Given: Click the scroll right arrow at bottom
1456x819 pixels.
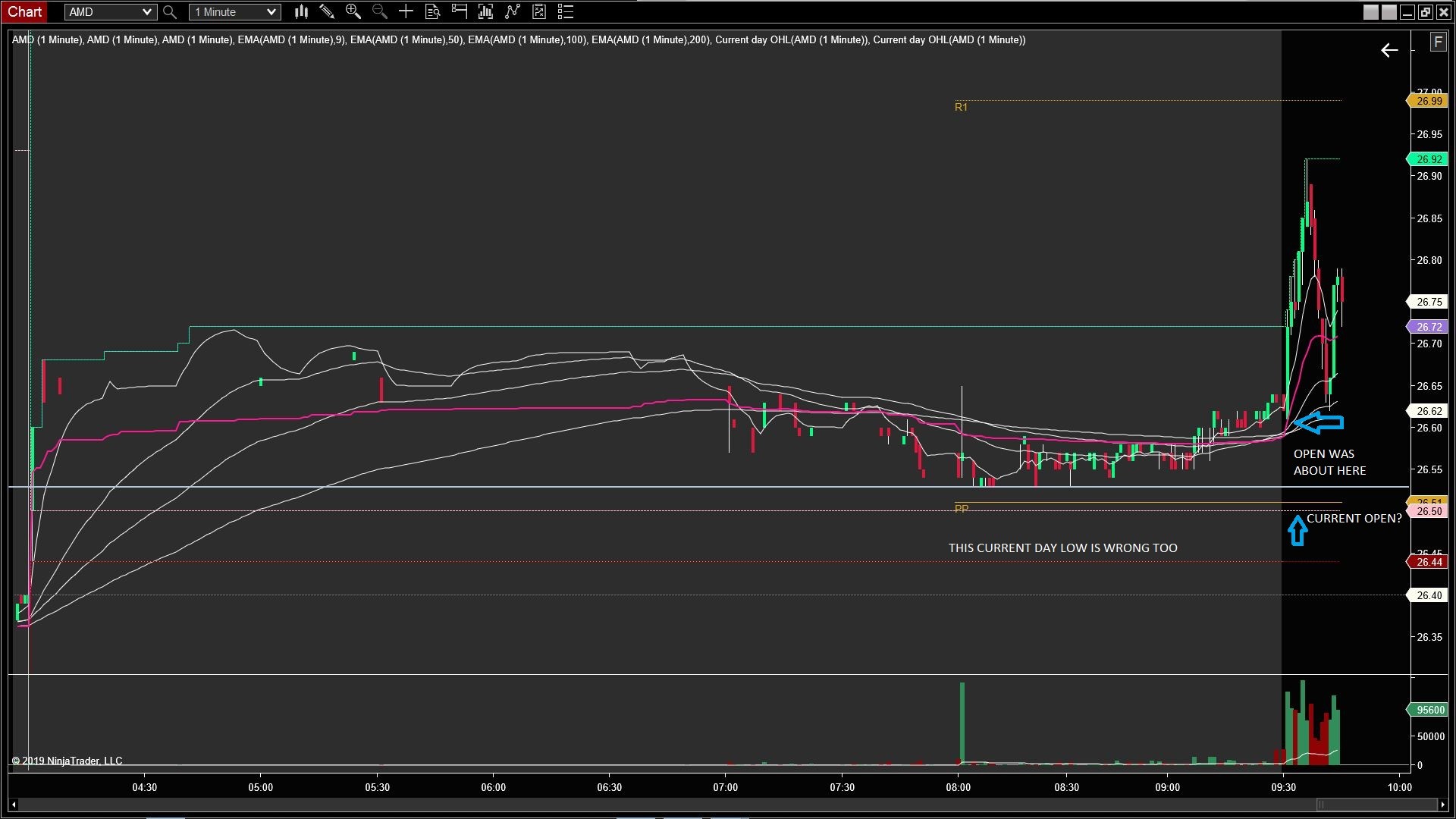Looking at the screenshot, I should point(1442,805).
